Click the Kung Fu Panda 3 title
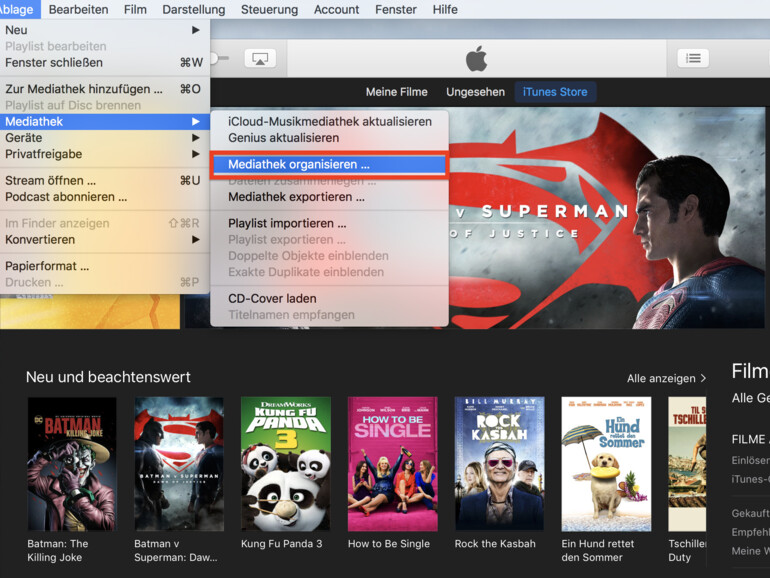Viewport: 770px width, 578px height. (281, 544)
